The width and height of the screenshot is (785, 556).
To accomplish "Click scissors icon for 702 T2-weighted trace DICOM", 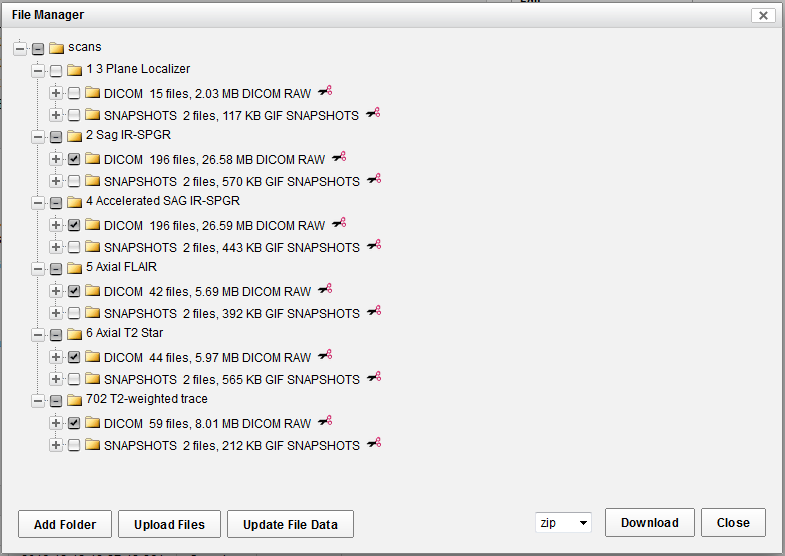I will 324,422.
